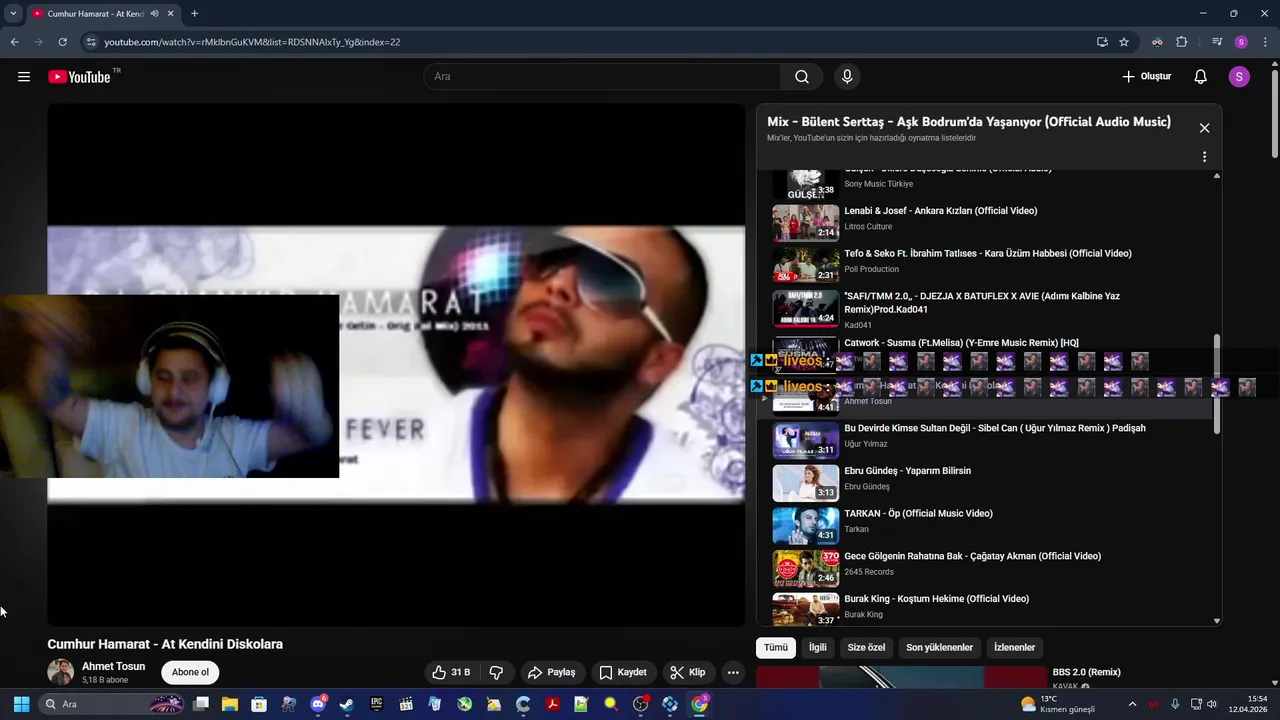Open Gece Gölgenin Rahatına Bak thumbnail
The width and height of the screenshot is (1280, 720).
(806, 568)
